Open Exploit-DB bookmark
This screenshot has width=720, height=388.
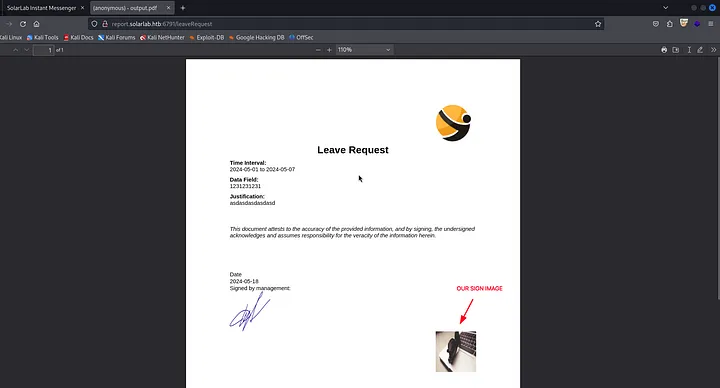coord(207,38)
